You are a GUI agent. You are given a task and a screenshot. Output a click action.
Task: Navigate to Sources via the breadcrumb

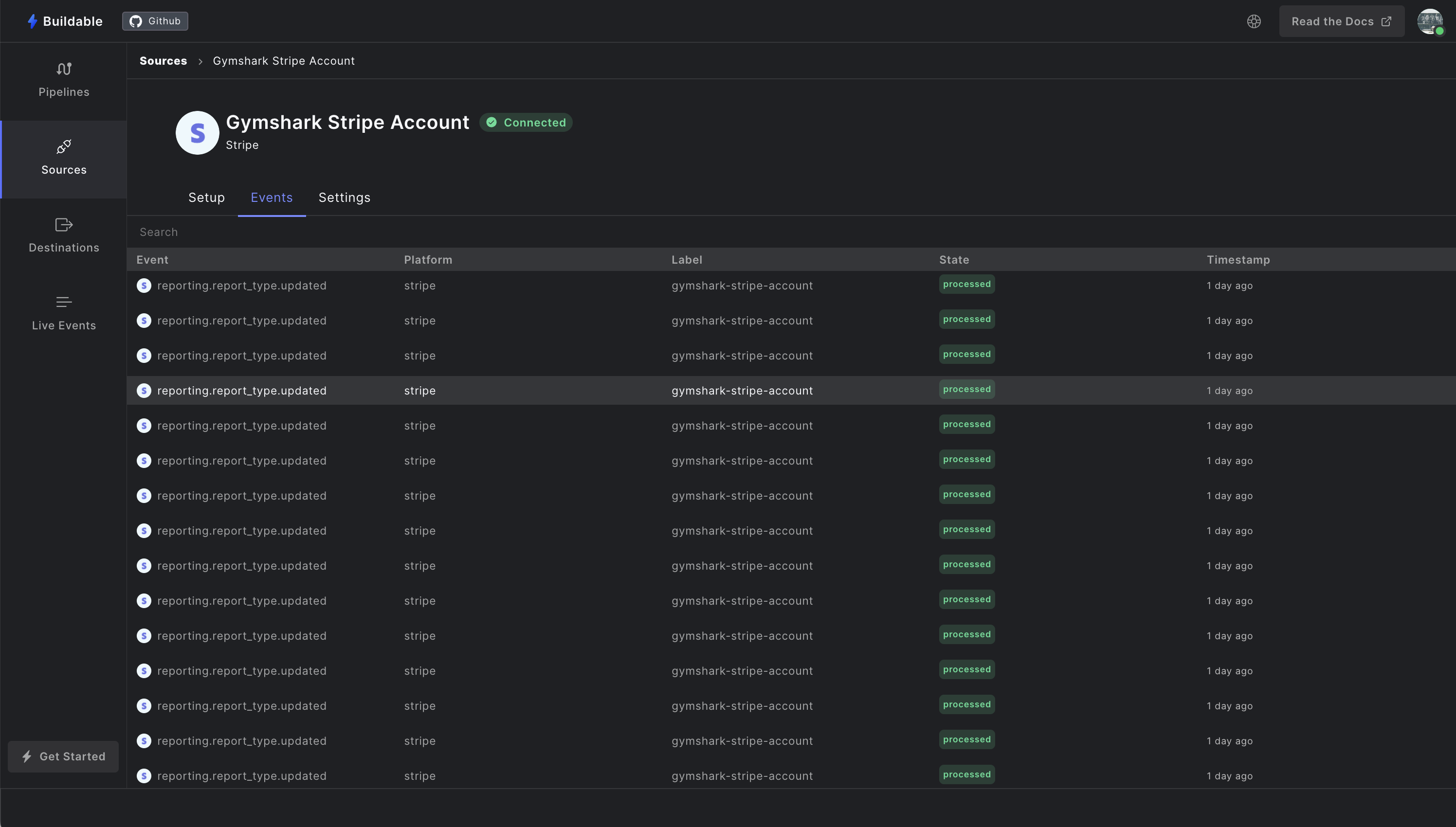click(x=163, y=61)
